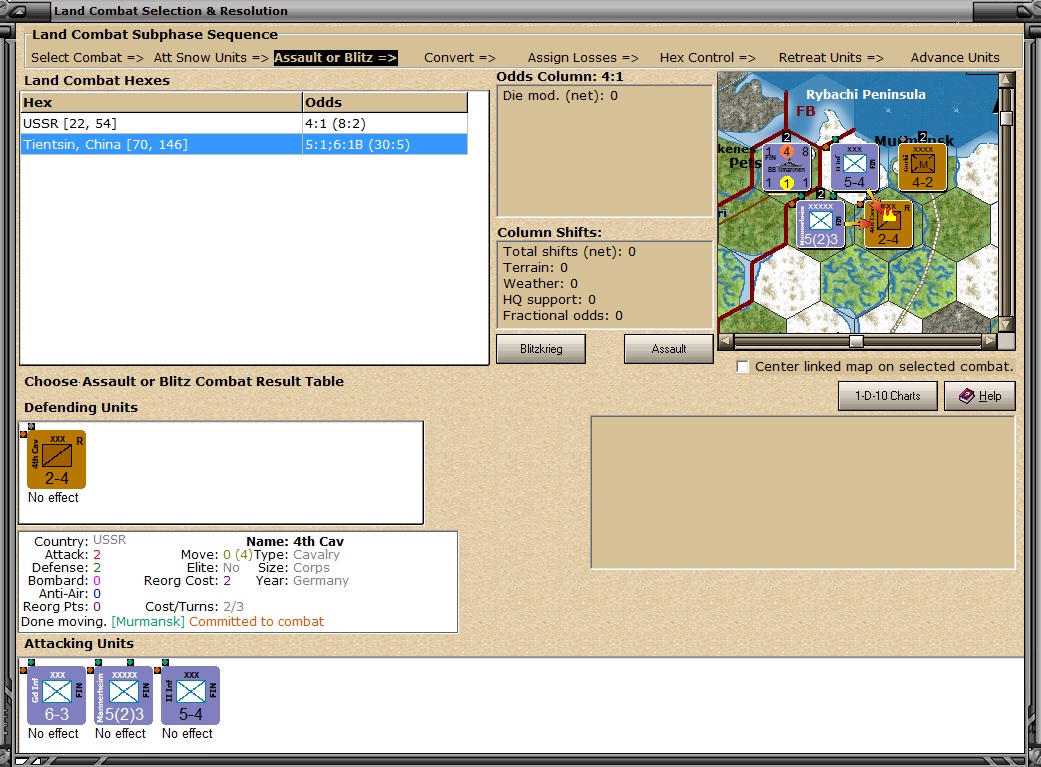Image resolution: width=1041 pixels, height=767 pixels.
Task: Click the vertical scrollbar thumb of the map
Action: [x=1006, y=118]
